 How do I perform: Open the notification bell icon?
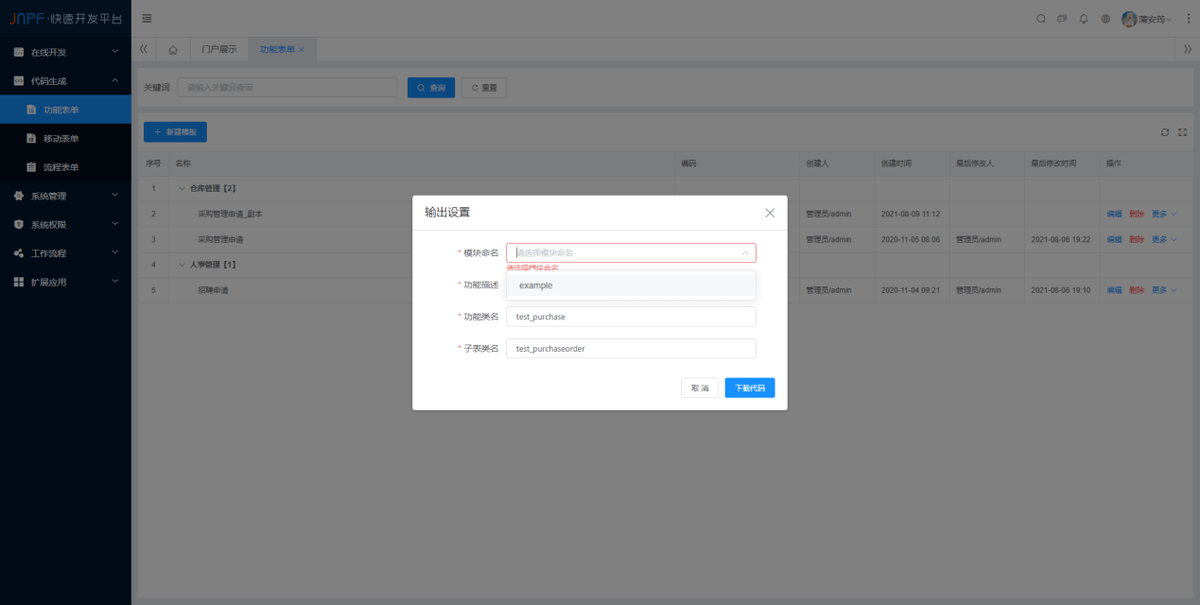tap(1083, 19)
